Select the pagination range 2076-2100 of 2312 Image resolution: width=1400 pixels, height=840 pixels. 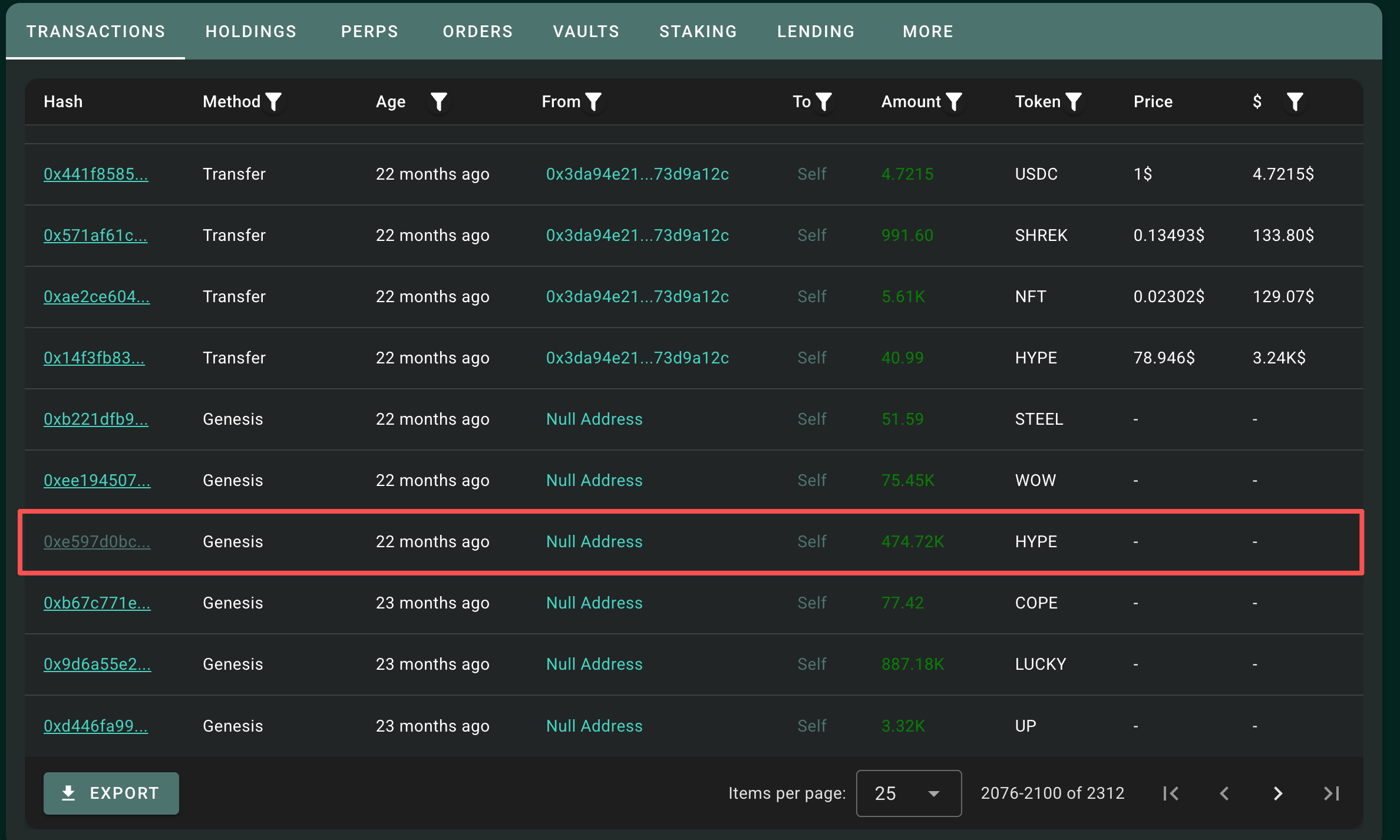point(1052,793)
